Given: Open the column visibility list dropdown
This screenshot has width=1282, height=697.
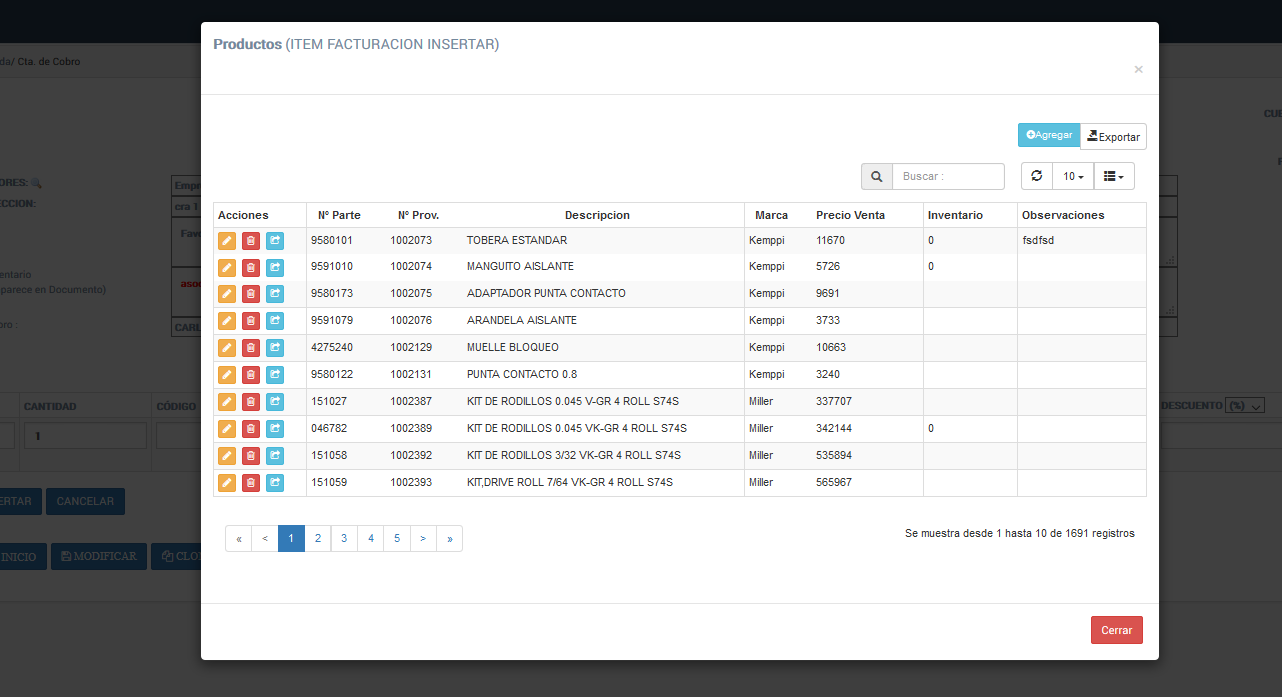Looking at the screenshot, I should (x=1114, y=176).
